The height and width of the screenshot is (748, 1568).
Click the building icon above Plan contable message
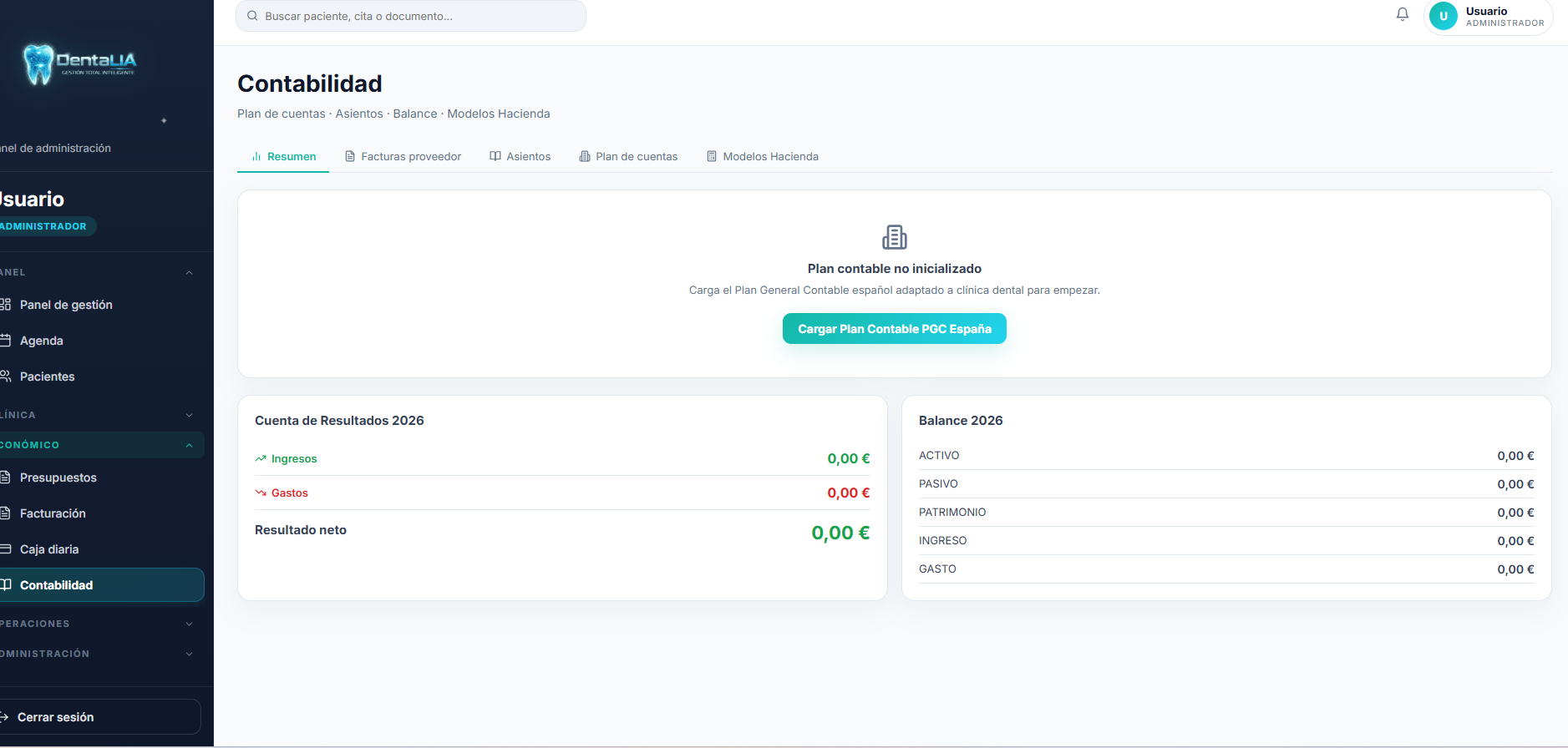[894, 237]
